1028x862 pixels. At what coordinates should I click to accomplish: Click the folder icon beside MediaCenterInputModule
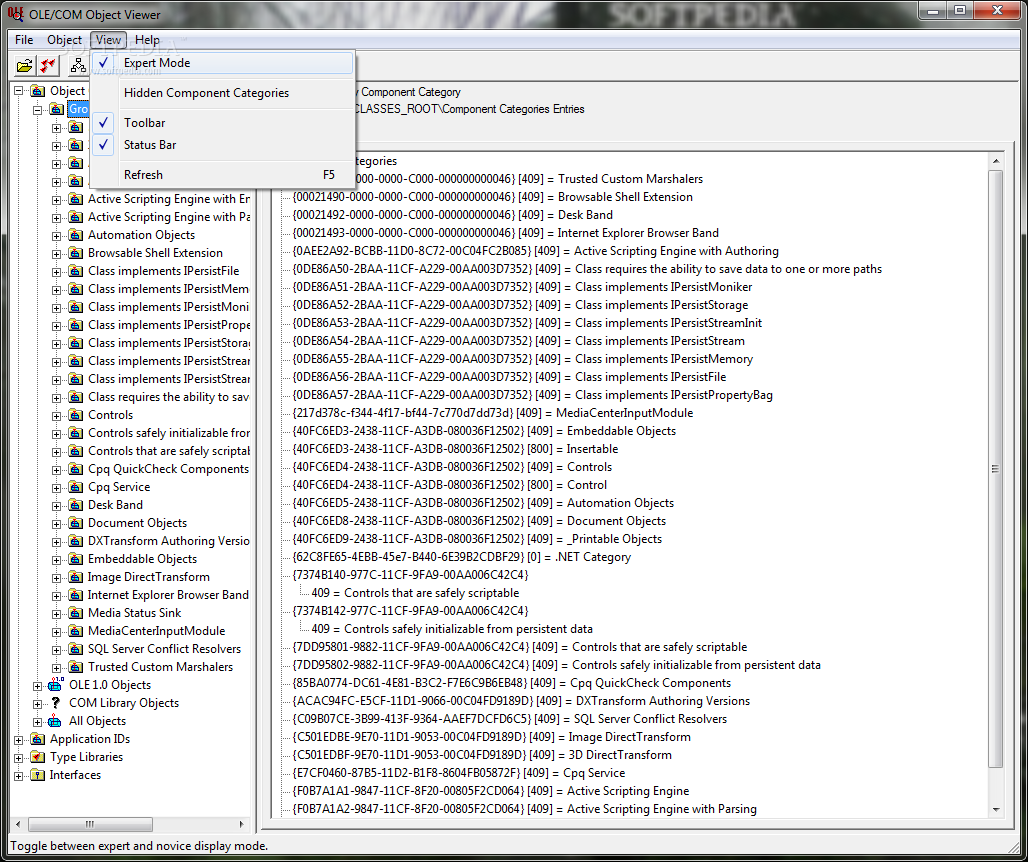pos(76,631)
